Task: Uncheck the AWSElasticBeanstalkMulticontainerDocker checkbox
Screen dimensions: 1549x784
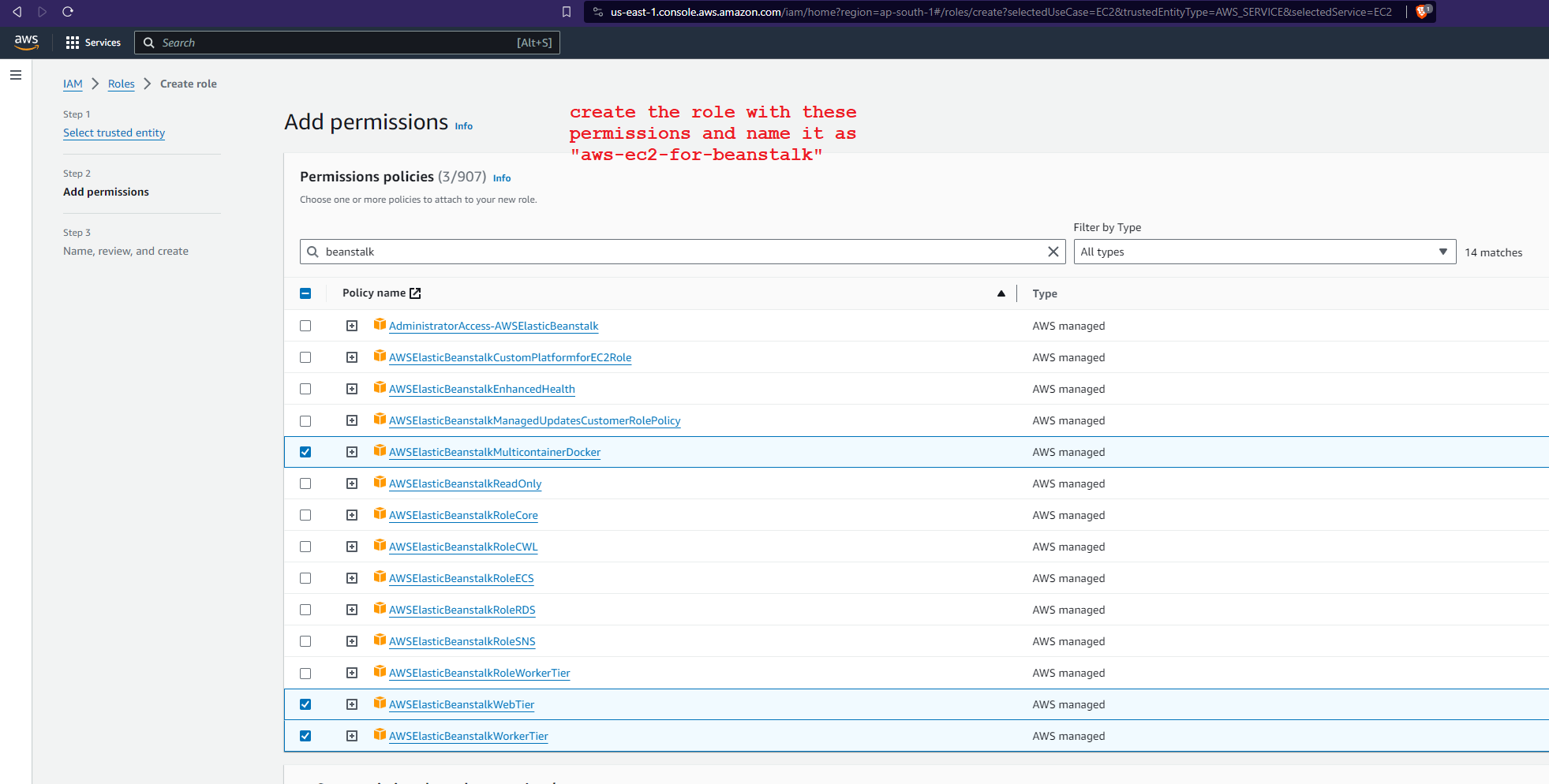Action: pyautogui.click(x=305, y=452)
